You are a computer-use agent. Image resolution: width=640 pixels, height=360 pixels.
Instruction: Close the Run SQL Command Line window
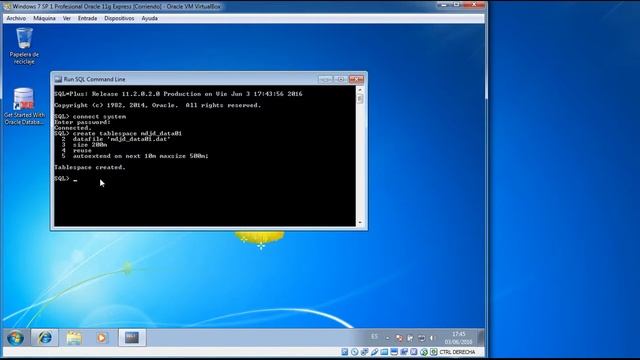click(x=356, y=79)
